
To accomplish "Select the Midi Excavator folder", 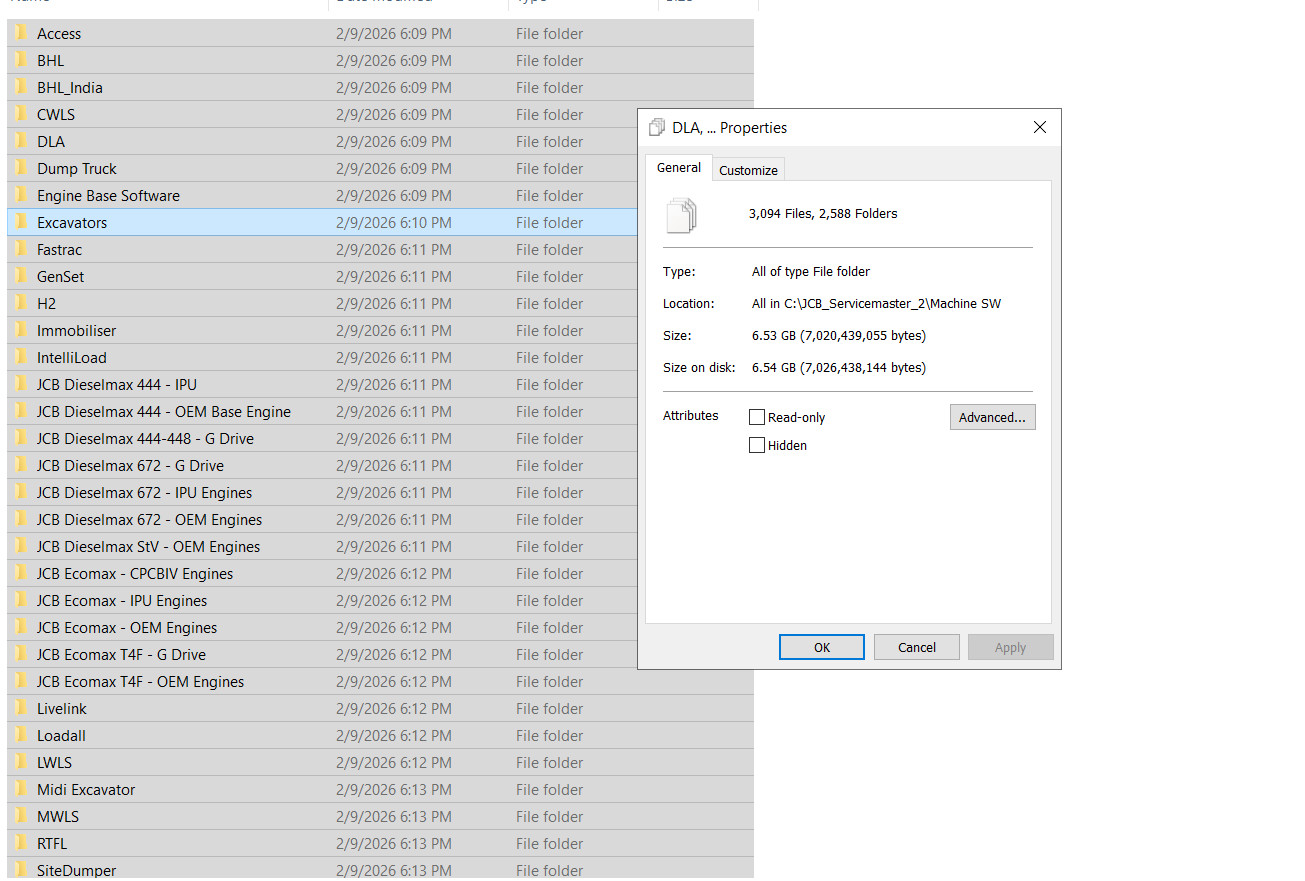I will coord(86,790).
